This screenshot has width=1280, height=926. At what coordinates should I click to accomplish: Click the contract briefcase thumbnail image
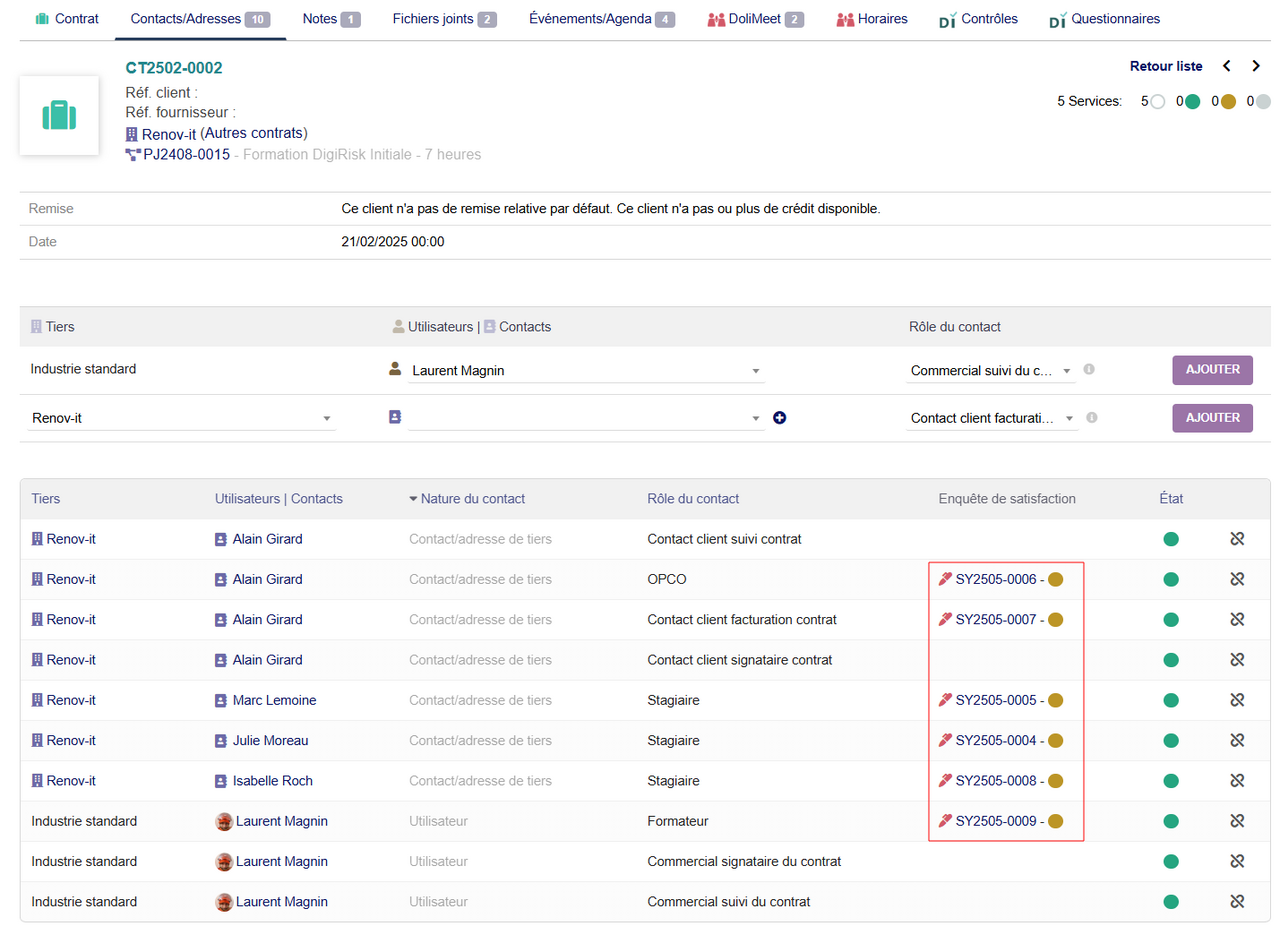pos(59,115)
